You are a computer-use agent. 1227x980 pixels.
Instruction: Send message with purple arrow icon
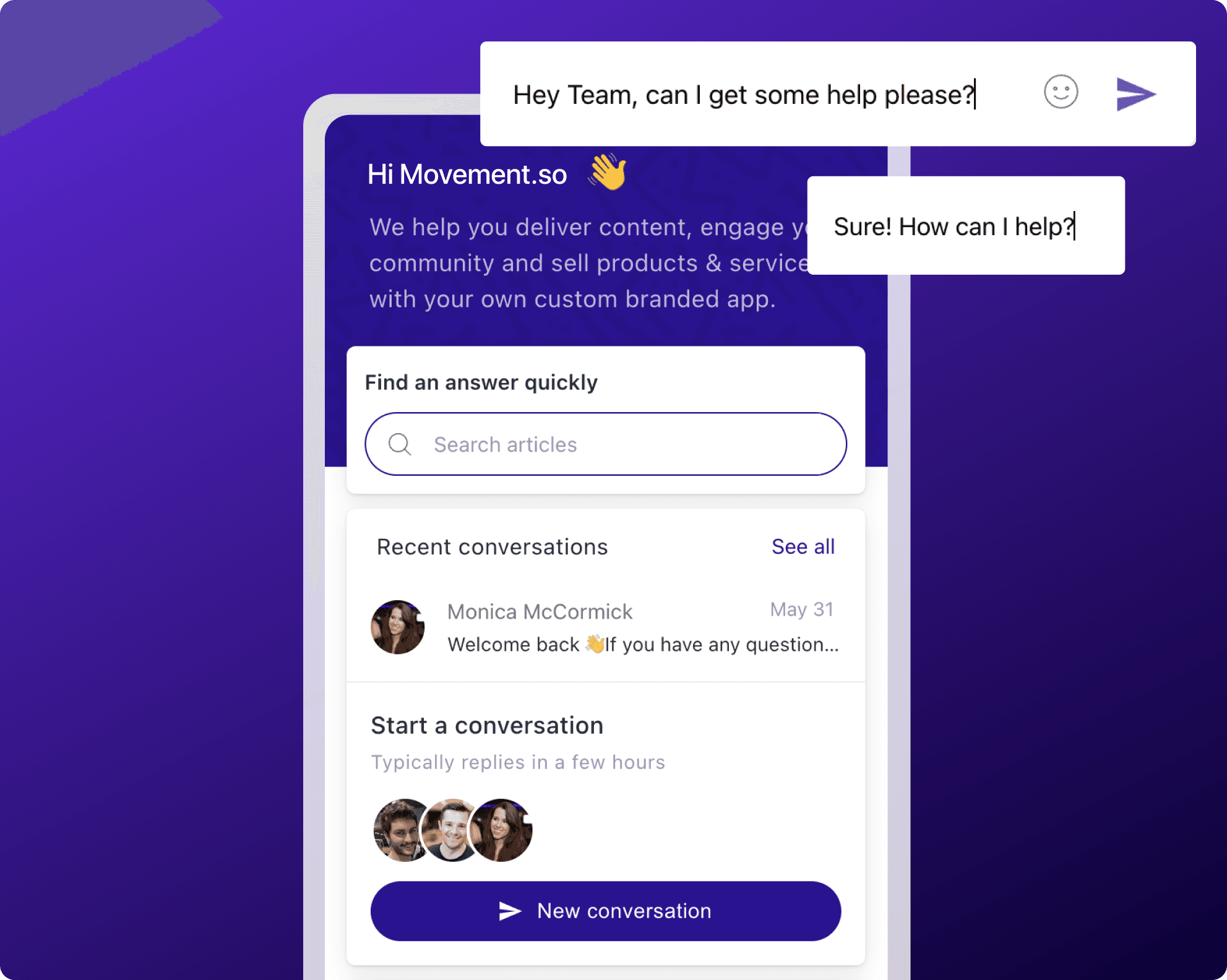[1136, 94]
